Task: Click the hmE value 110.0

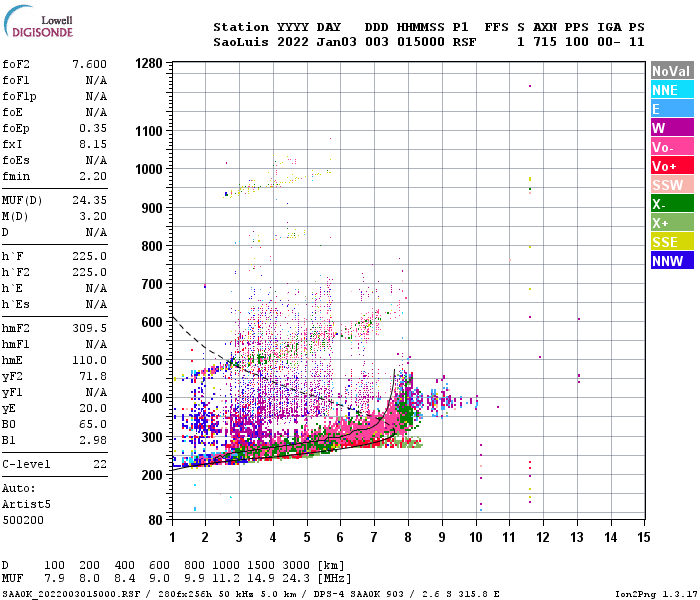Action: point(90,360)
